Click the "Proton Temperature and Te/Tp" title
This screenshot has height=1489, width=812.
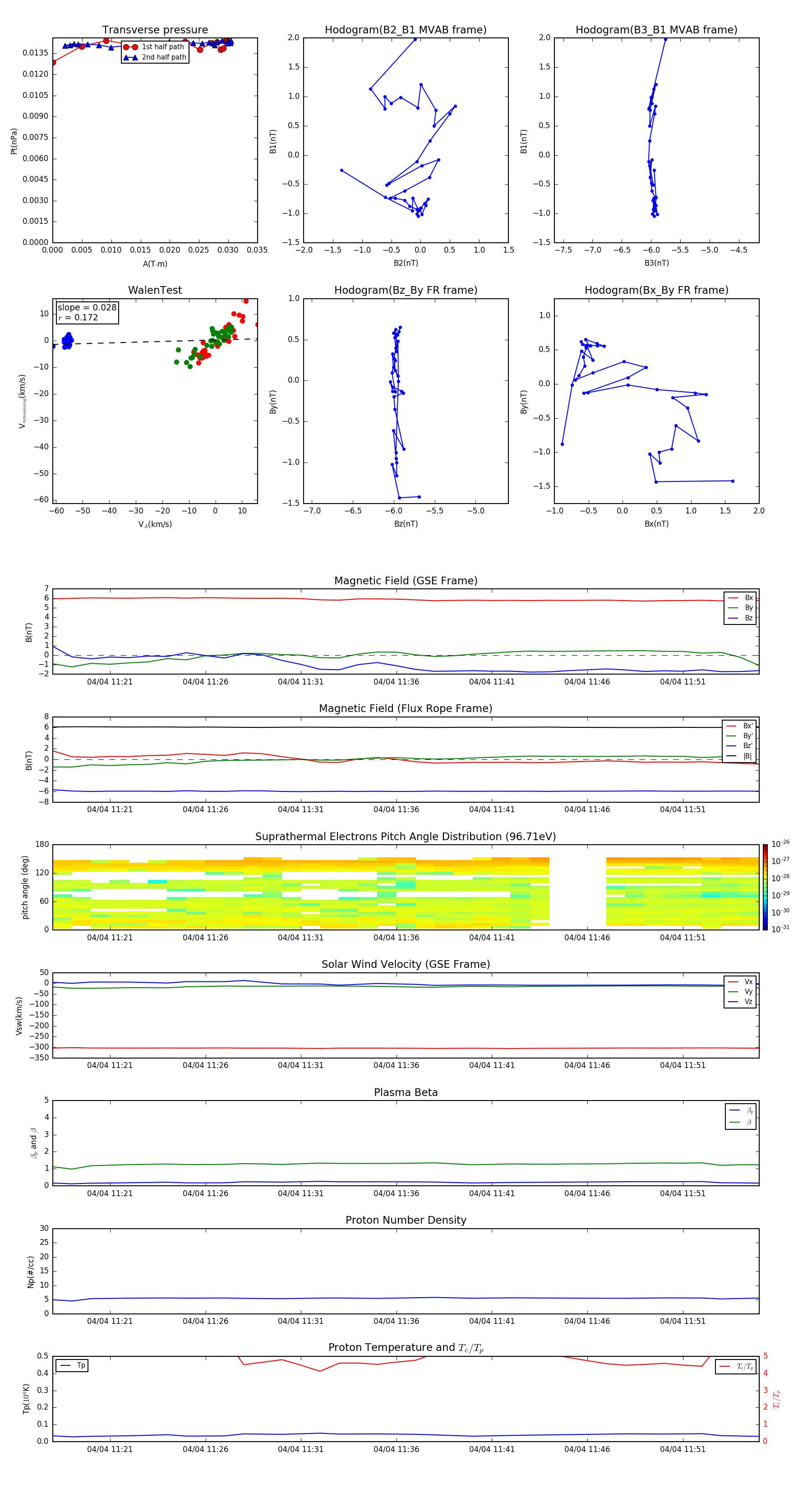click(x=406, y=1348)
